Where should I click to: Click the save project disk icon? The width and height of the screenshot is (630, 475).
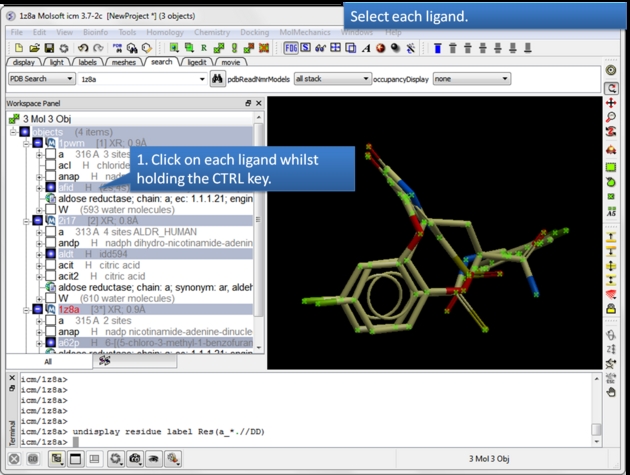pyautogui.click(x=49, y=47)
